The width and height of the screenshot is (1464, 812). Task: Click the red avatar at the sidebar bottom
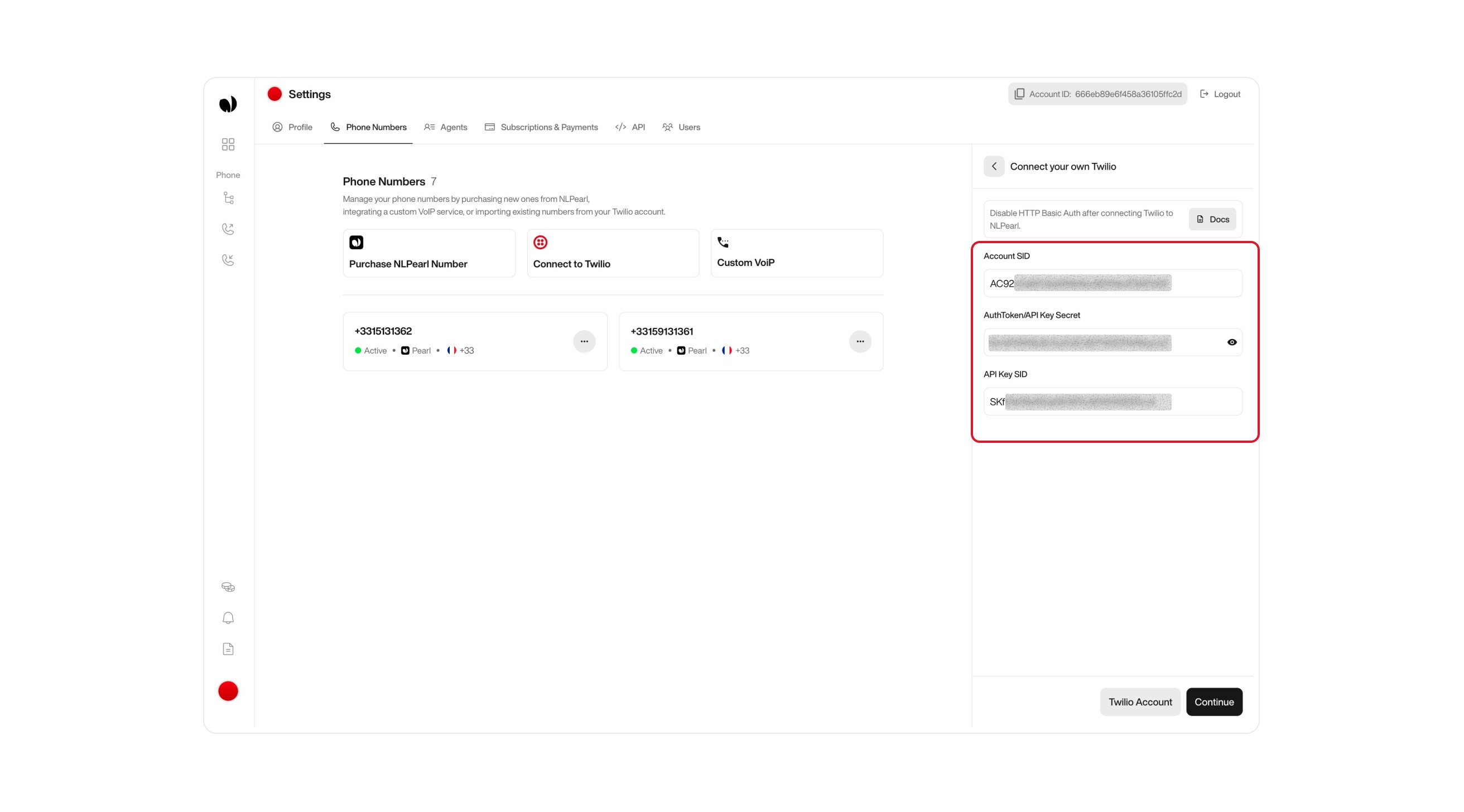point(228,690)
